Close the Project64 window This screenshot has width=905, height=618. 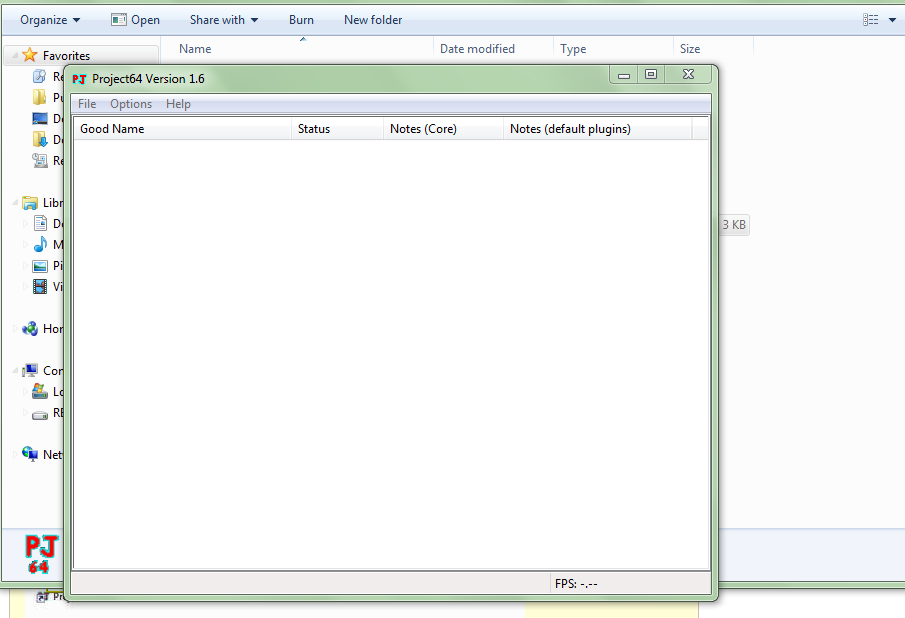[x=689, y=74]
